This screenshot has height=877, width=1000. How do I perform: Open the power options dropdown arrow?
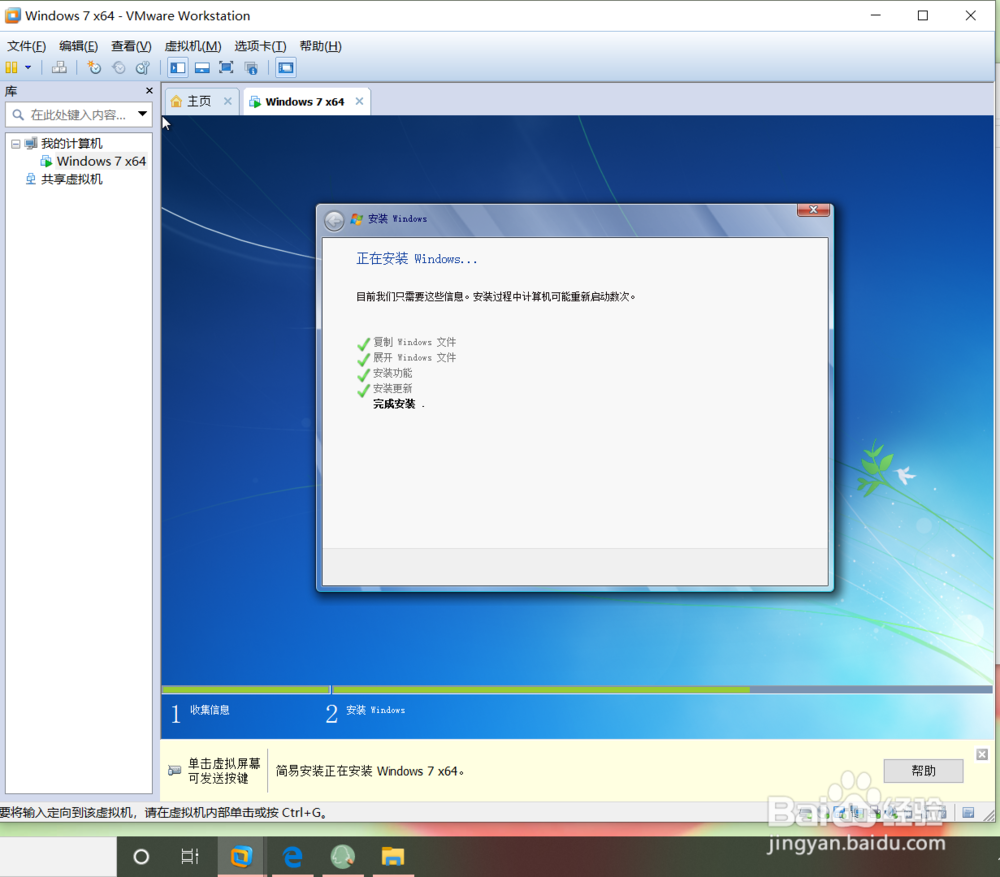[x=27, y=67]
